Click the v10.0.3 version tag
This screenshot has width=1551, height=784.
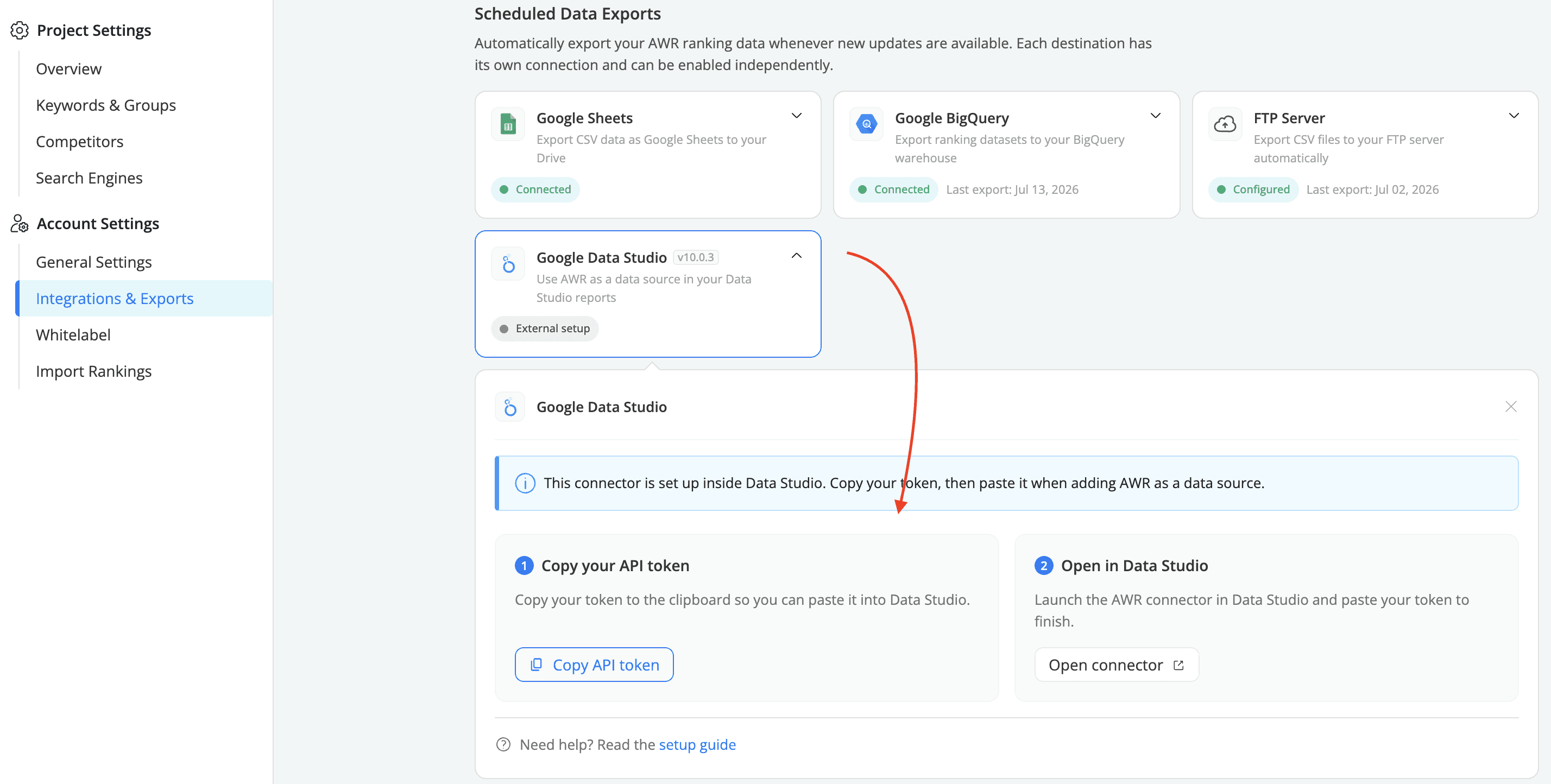click(x=696, y=257)
